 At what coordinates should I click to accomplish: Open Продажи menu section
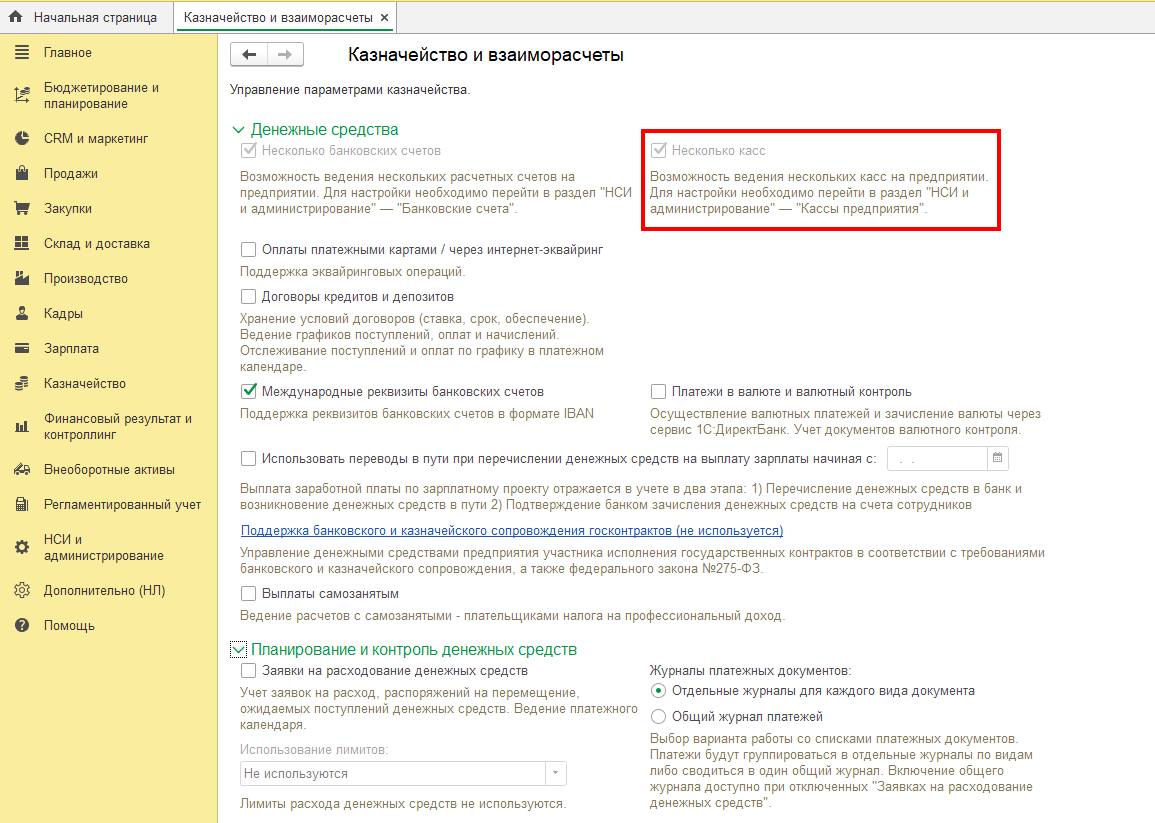pos(71,173)
